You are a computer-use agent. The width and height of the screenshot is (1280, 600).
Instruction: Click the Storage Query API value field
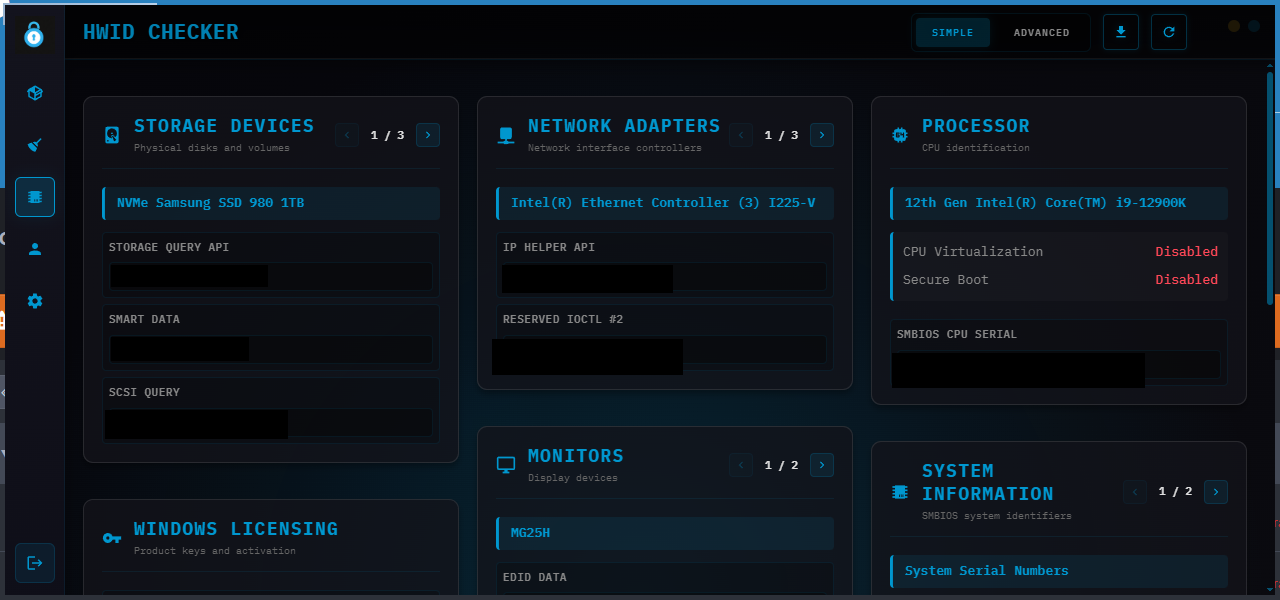point(271,276)
